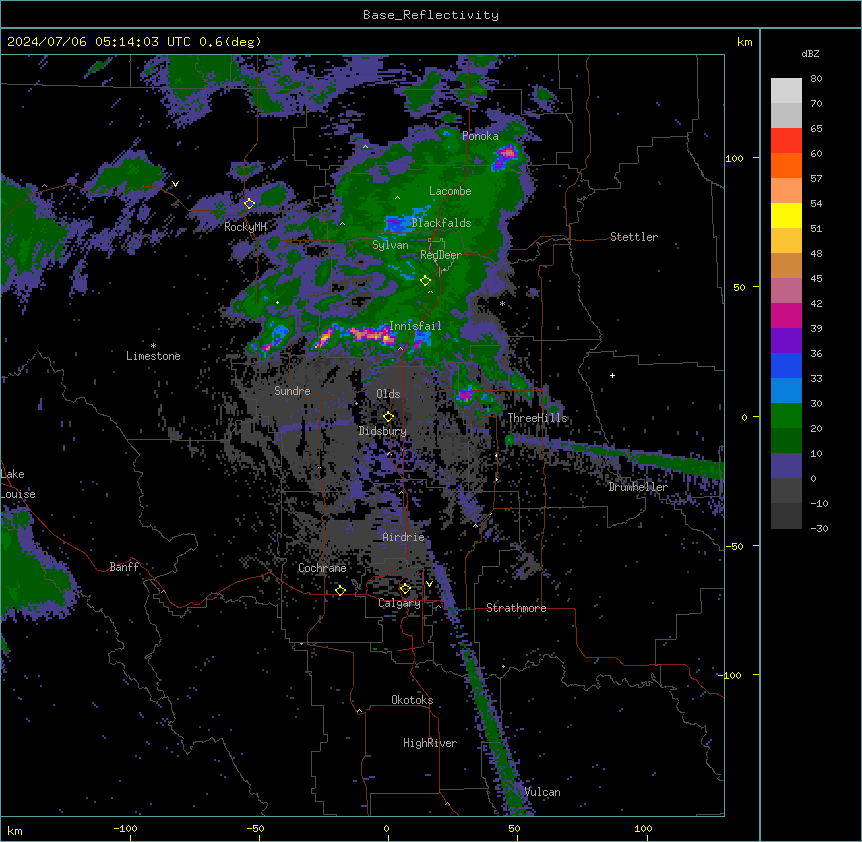The height and width of the screenshot is (842, 862).
Task: Click the -100 tick on the bottom axis
Action: point(125,828)
